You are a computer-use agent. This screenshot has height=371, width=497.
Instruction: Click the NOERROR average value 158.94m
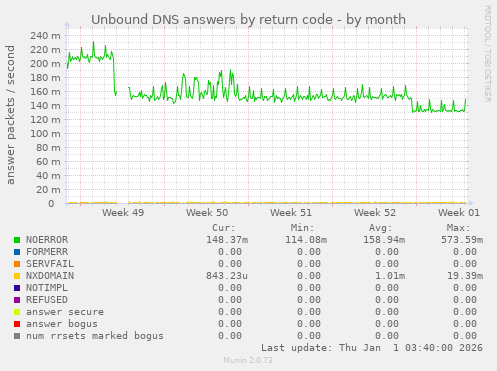(384, 240)
